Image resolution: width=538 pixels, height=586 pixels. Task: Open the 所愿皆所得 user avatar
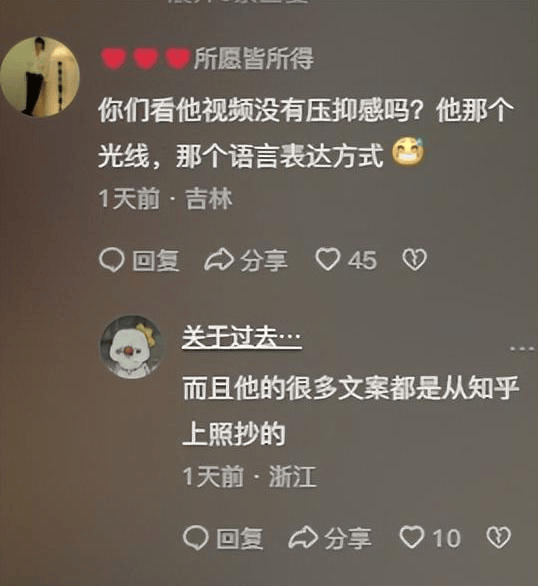click(40, 77)
